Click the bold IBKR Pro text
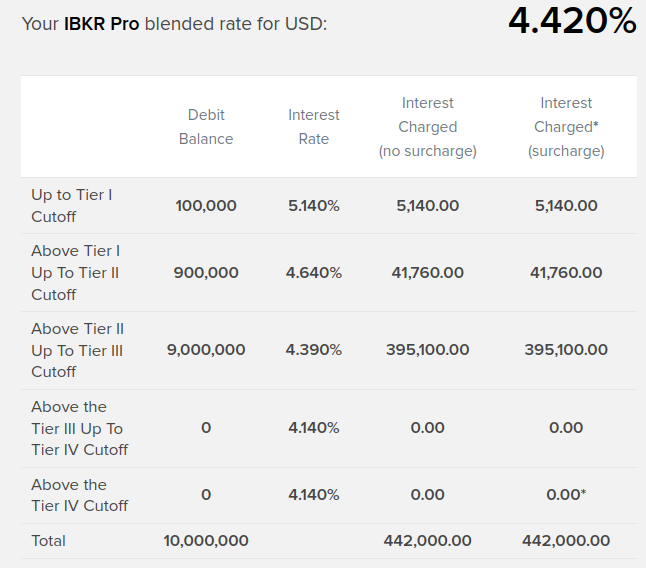 pos(102,23)
